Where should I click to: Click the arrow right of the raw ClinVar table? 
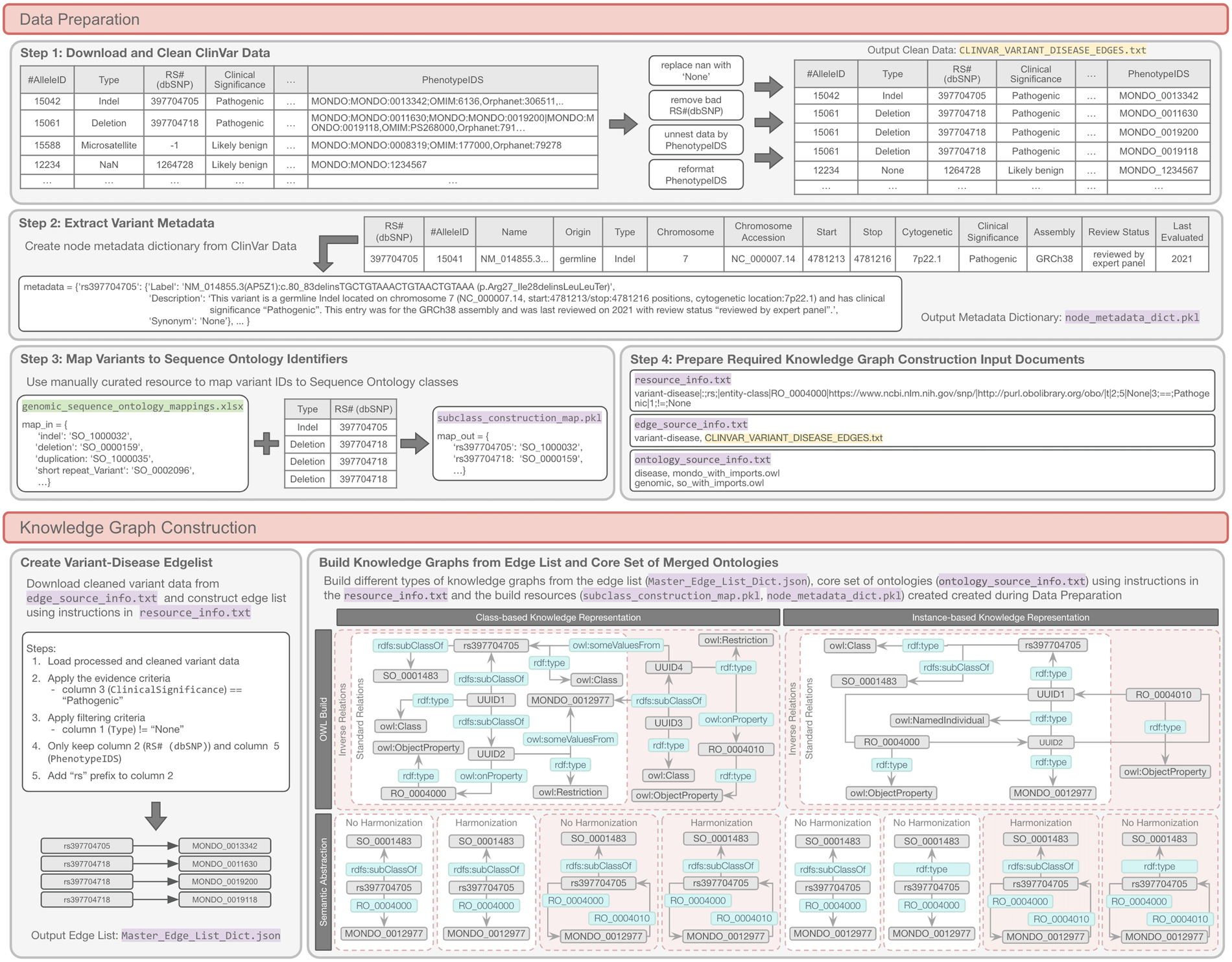(623, 124)
